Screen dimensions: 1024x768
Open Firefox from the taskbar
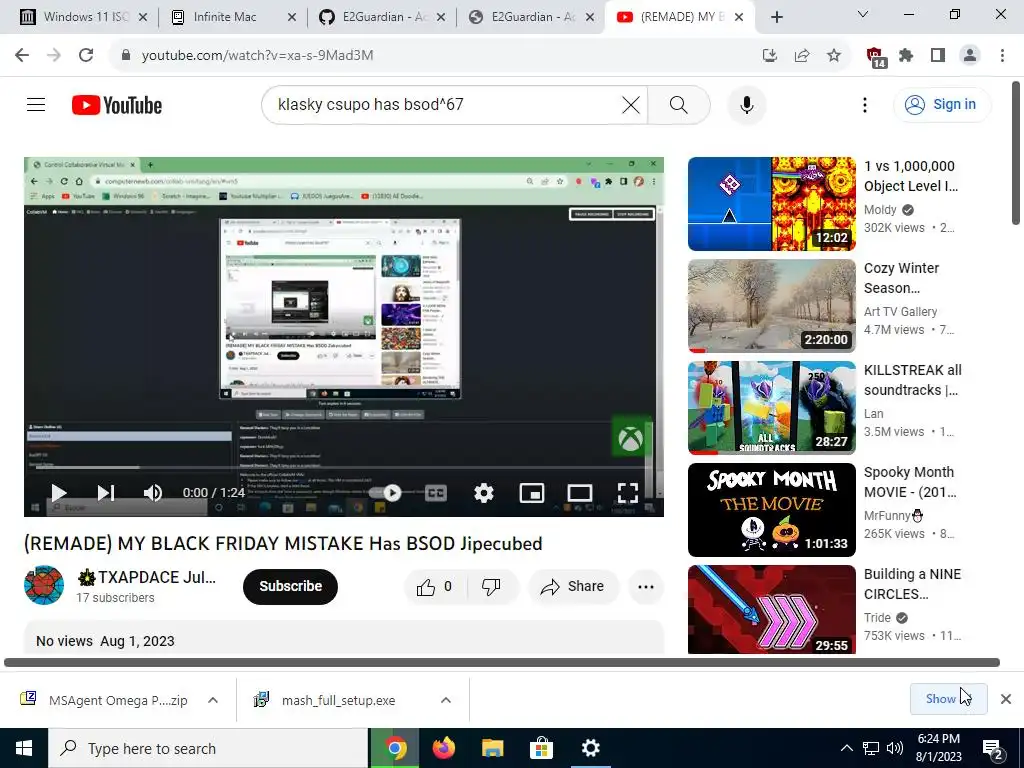(443, 748)
